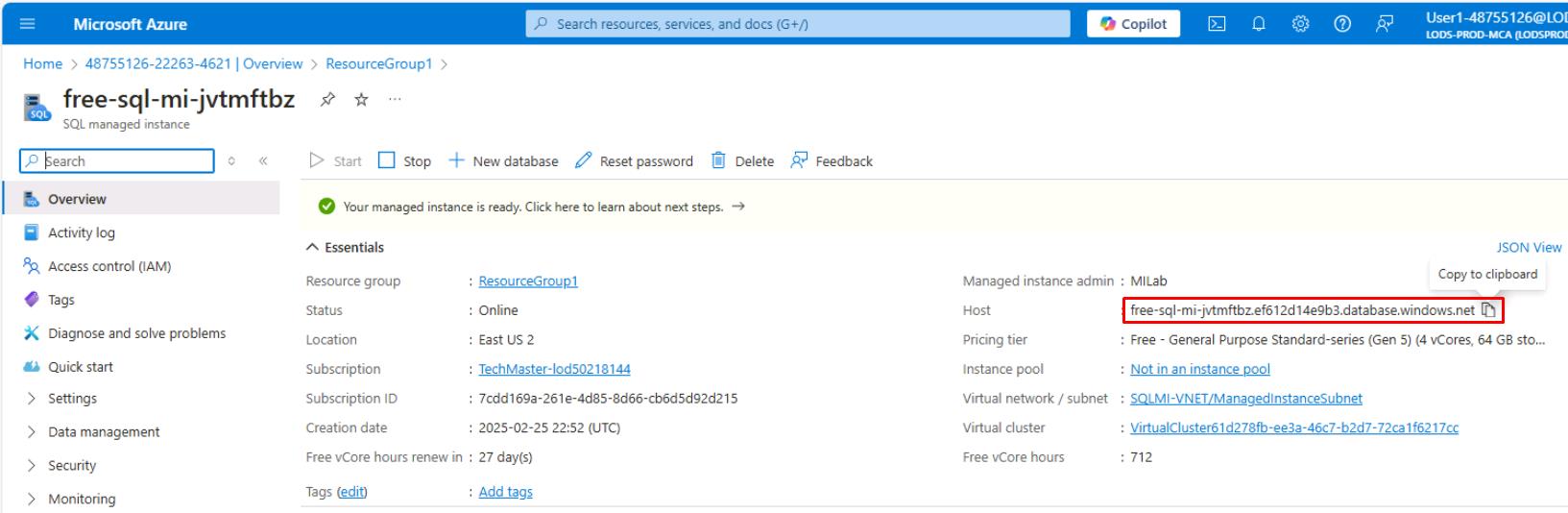
Task: Toggle sidebar expand/collapse arrows next to search
Action: pyautogui.click(x=231, y=161)
